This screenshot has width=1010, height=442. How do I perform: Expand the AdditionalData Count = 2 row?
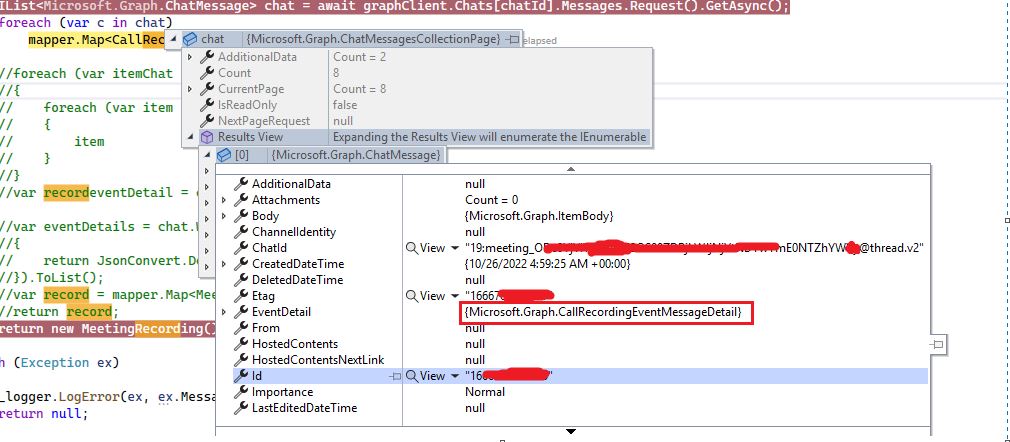pyautogui.click(x=190, y=57)
